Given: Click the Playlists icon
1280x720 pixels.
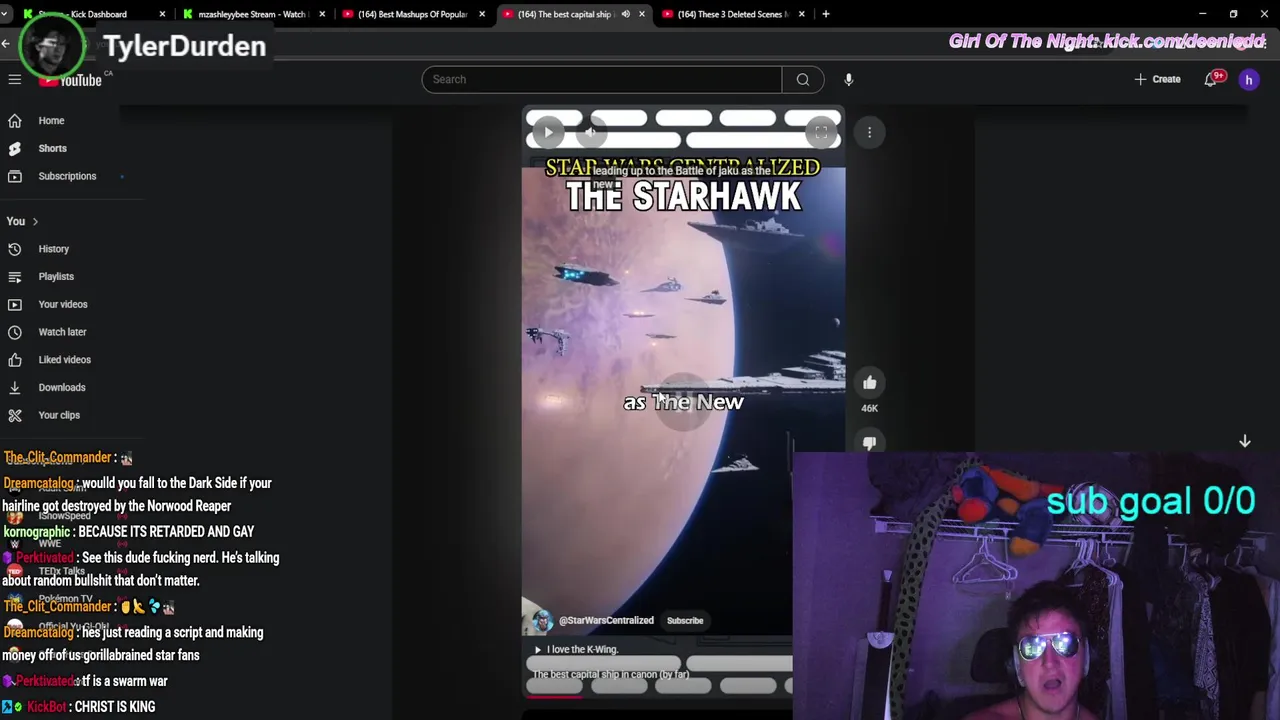Looking at the screenshot, I should (x=15, y=276).
